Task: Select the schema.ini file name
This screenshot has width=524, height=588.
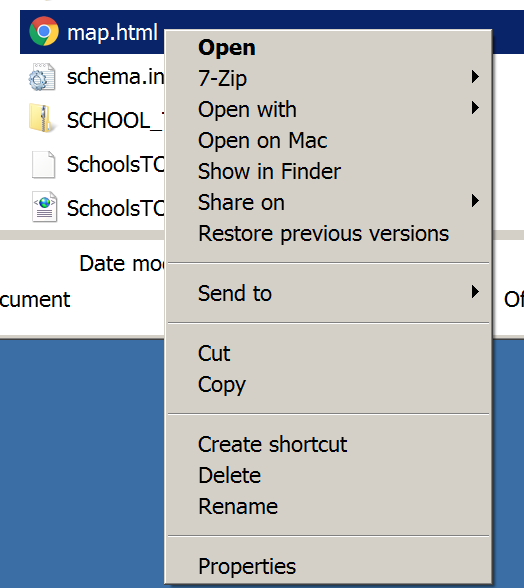Action: point(116,76)
